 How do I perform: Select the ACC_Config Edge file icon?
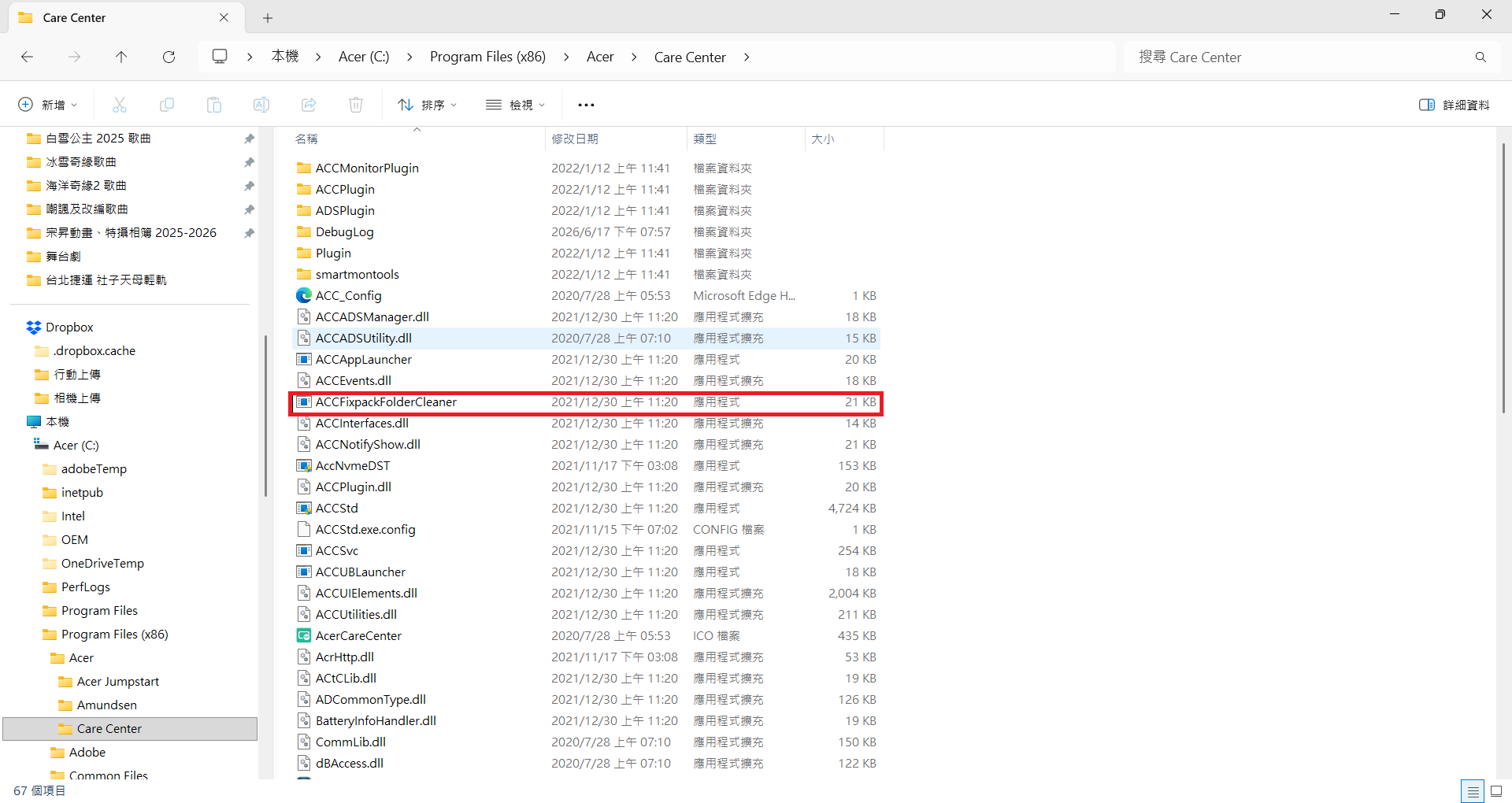304,295
